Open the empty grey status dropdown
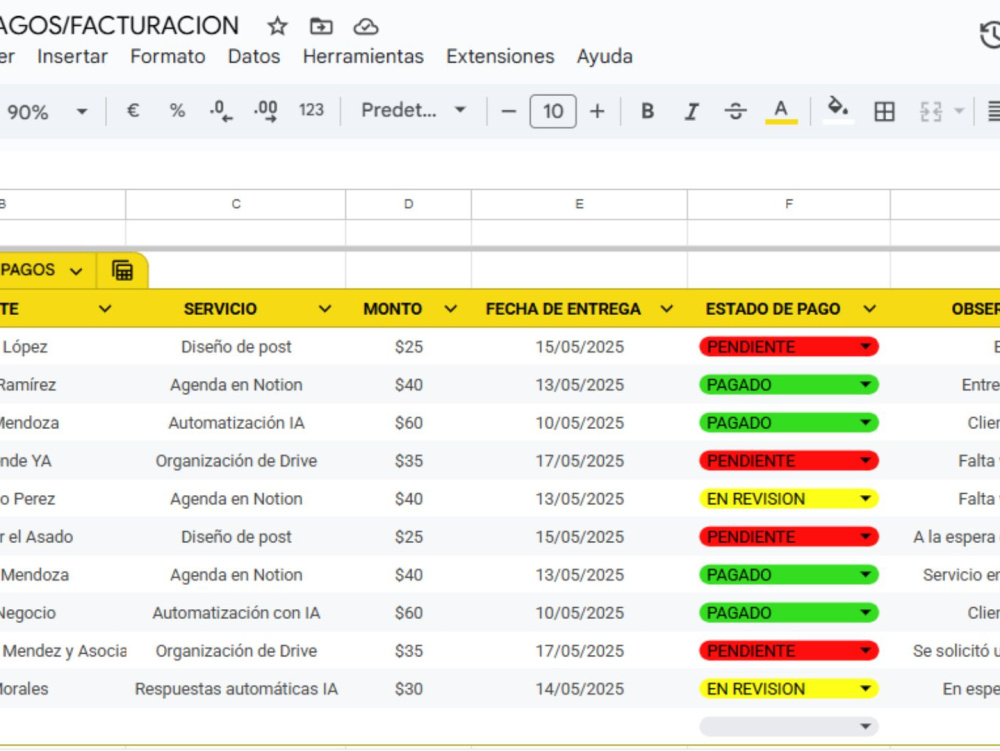The width and height of the screenshot is (1000, 751). coord(789,726)
